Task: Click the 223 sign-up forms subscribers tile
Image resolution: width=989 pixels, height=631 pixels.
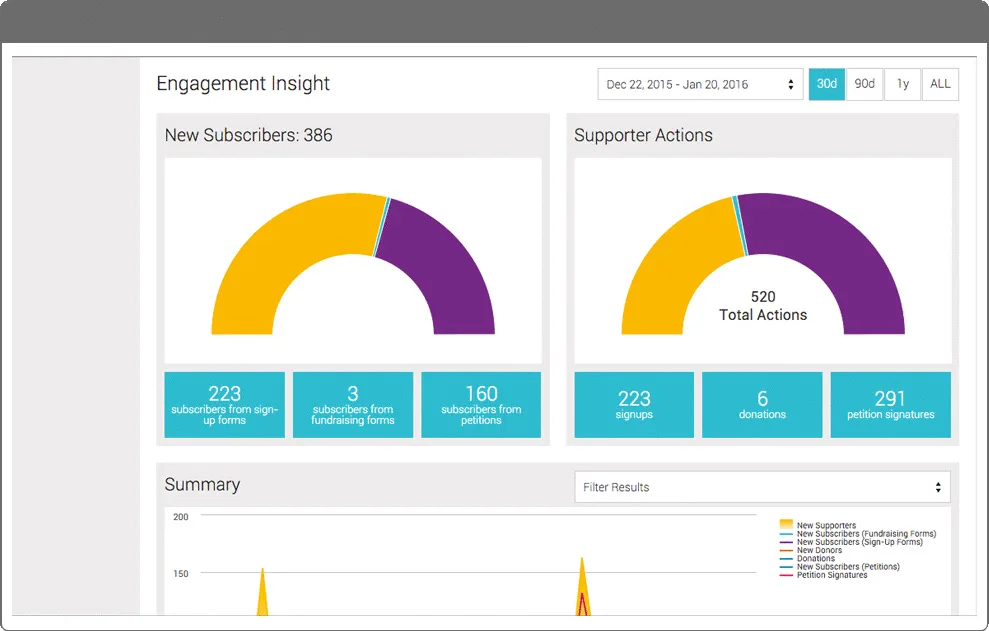Action: coord(225,404)
